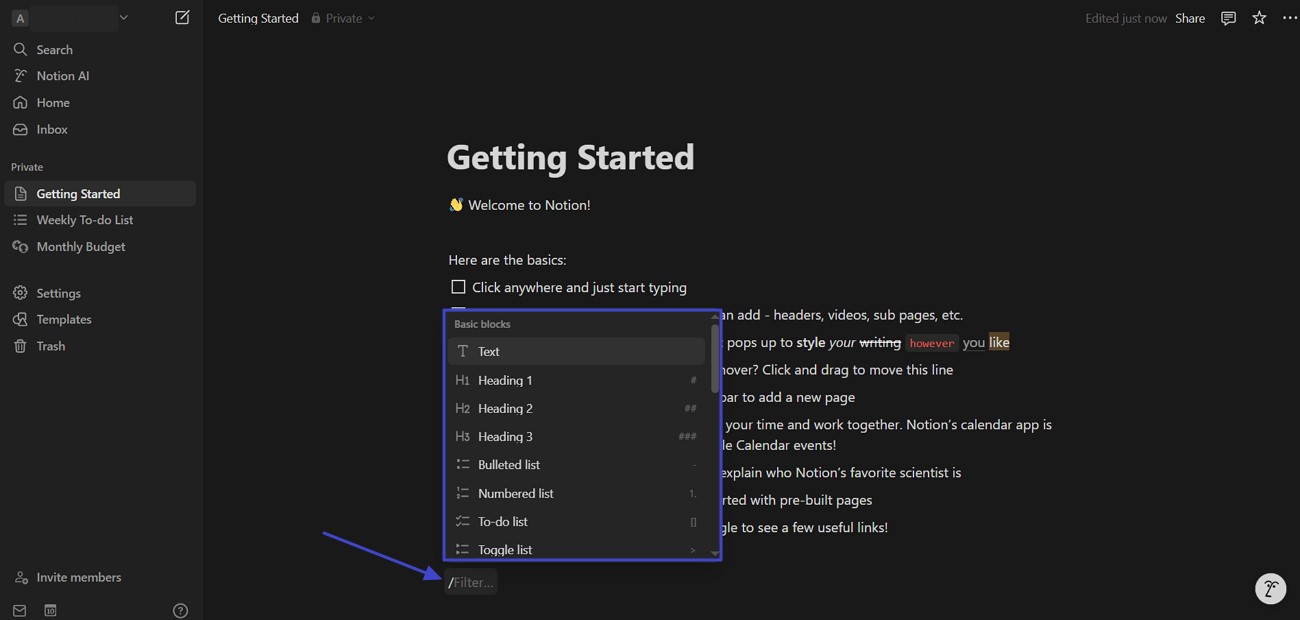Open Search in the sidebar

click(x=100, y=49)
